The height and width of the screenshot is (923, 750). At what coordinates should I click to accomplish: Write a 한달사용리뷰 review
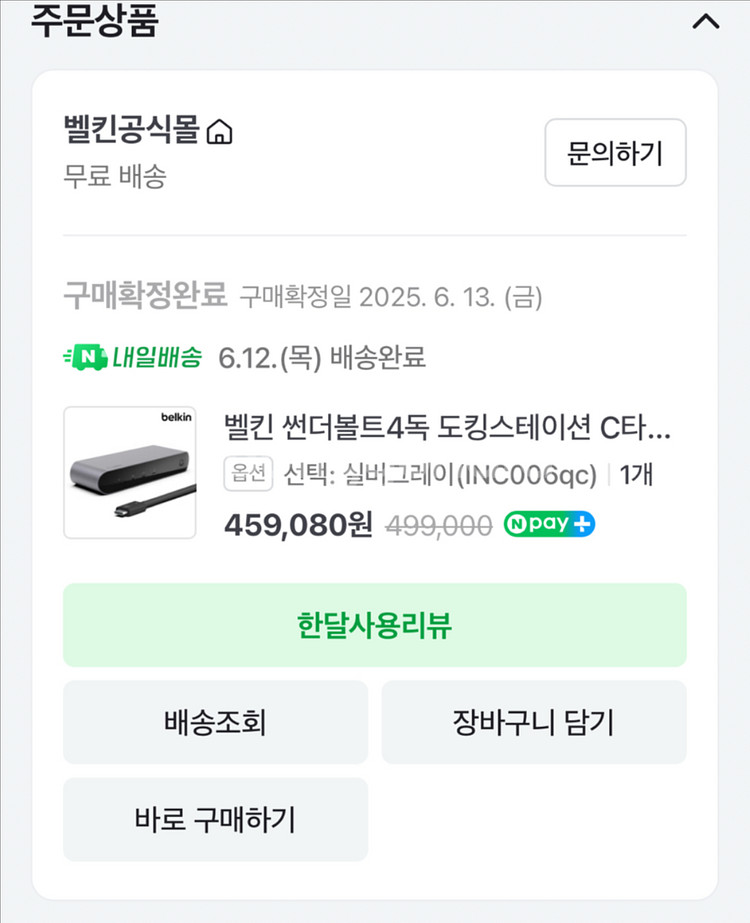coord(374,625)
